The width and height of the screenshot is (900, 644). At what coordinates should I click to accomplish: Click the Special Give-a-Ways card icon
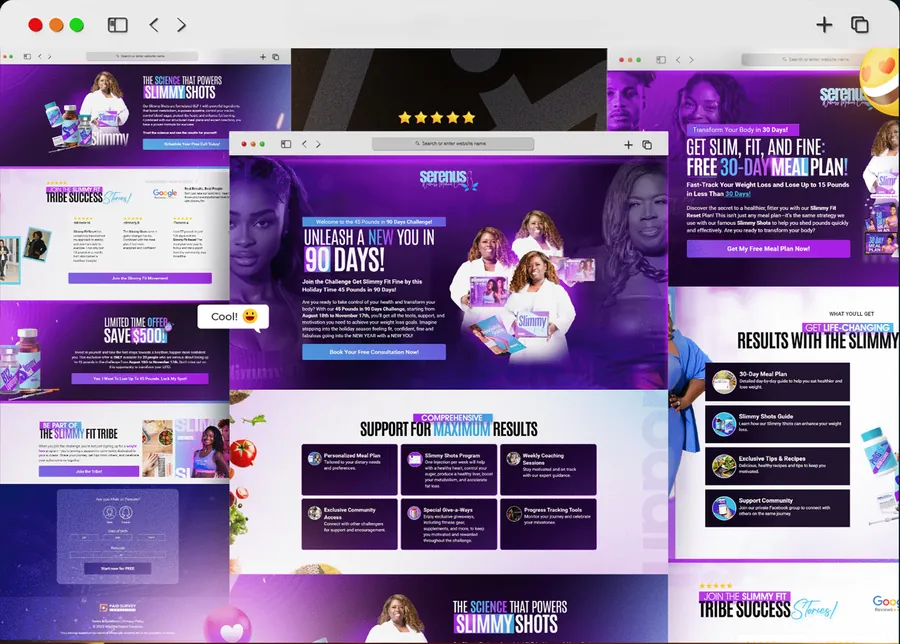[x=414, y=513]
